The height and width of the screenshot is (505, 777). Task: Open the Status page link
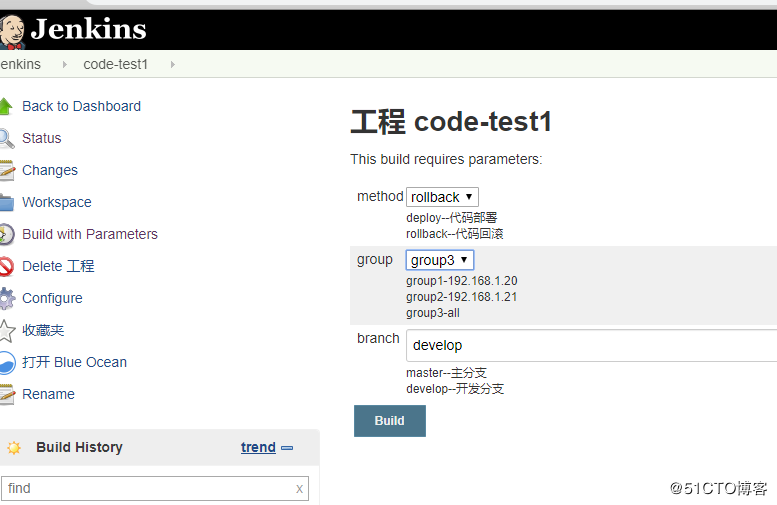[x=42, y=138]
